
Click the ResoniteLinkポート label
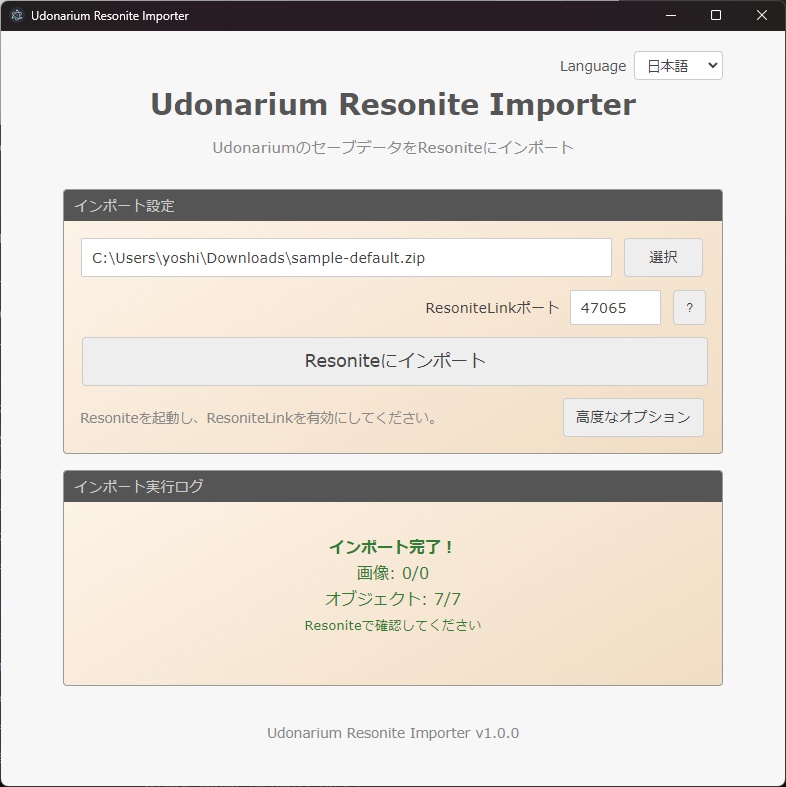pyautogui.click(x=492, y=308)
